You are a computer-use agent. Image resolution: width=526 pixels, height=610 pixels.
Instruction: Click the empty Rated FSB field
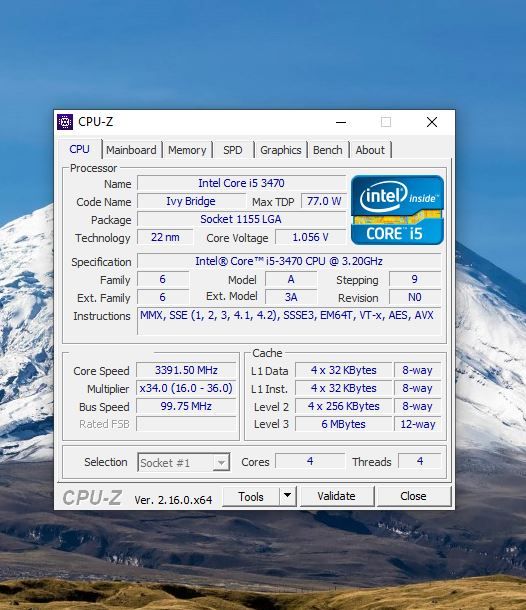tap(186, 424)
